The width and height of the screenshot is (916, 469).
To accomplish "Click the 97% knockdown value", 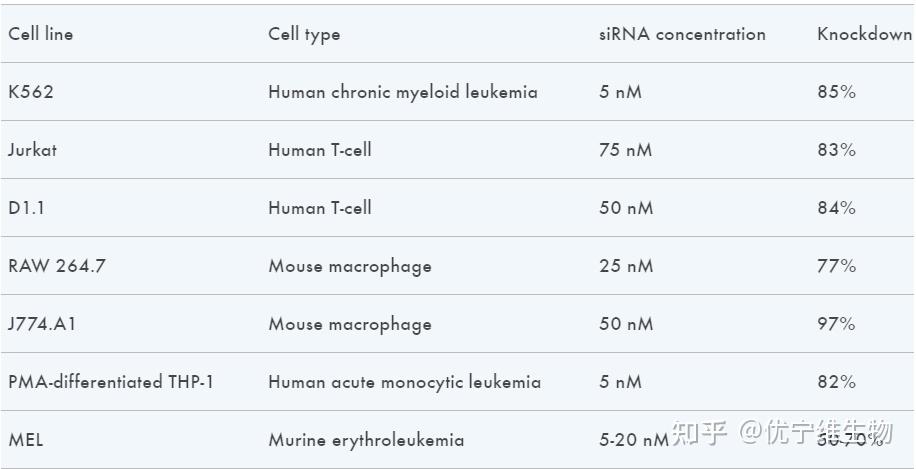I will point(836,324).
